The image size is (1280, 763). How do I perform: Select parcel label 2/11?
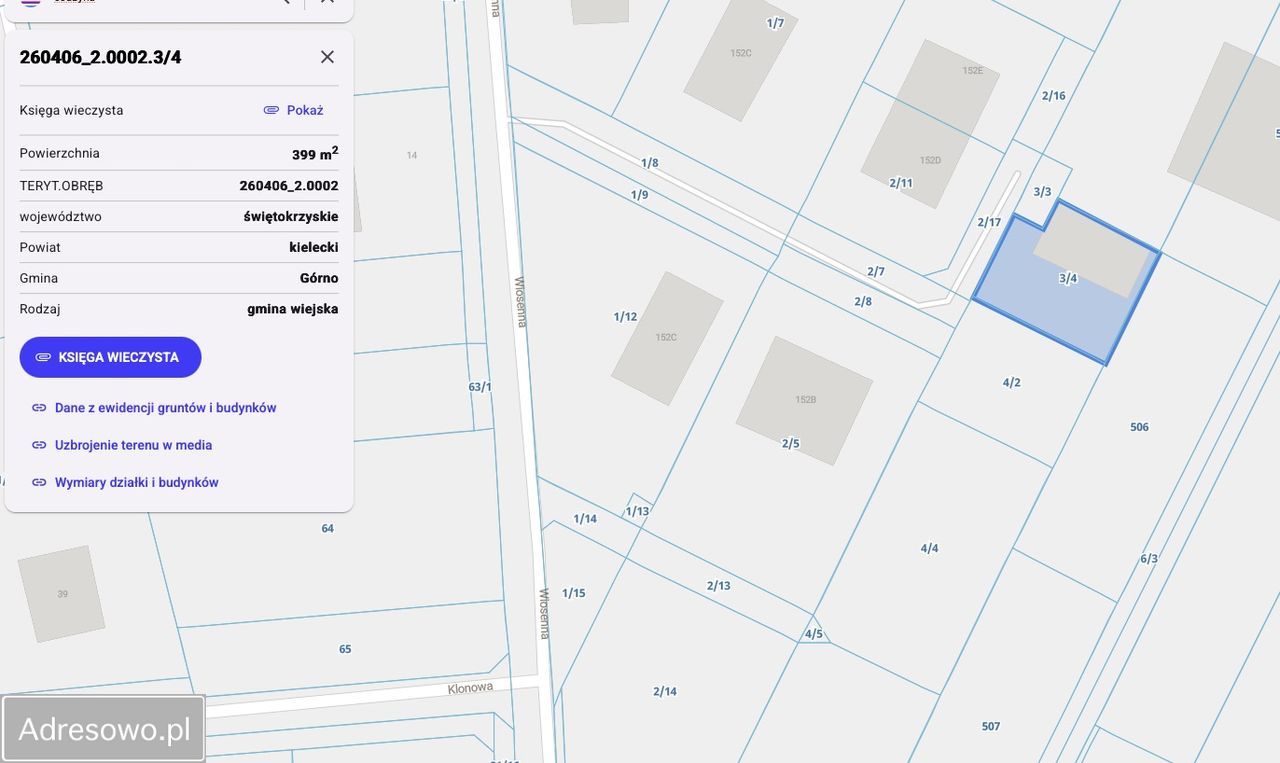coord(901,183)
